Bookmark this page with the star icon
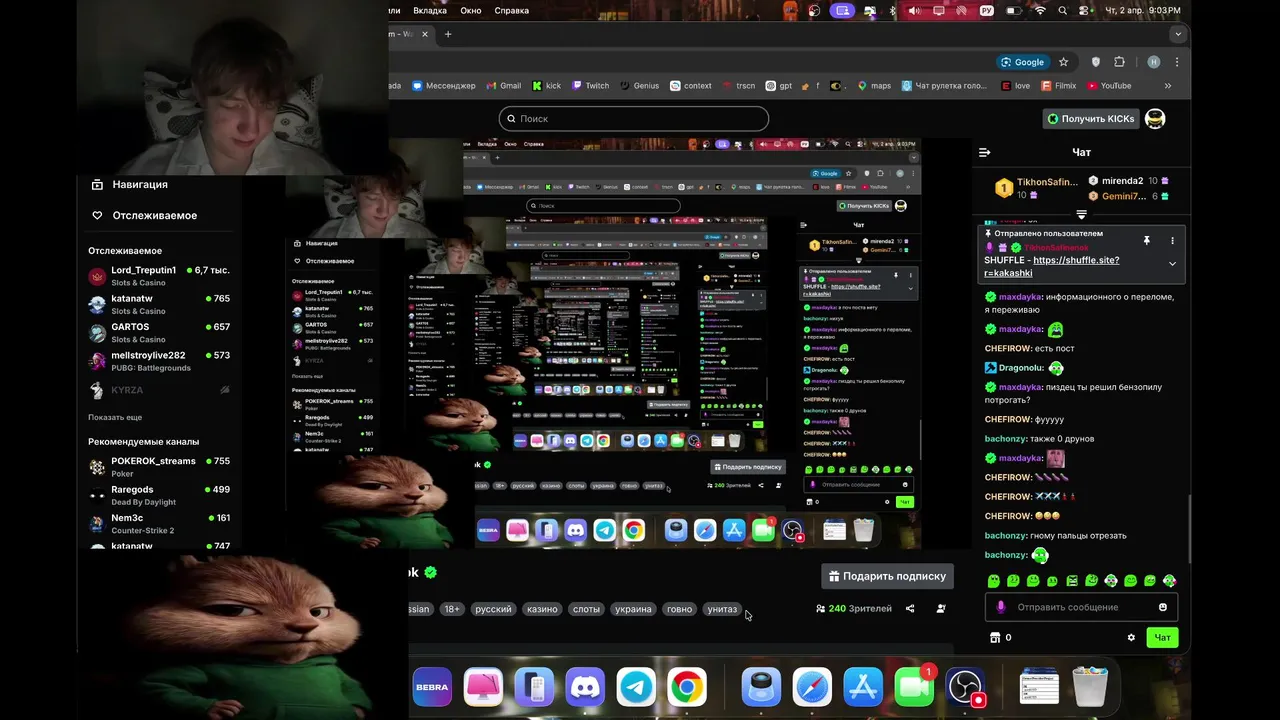This screenshot has width=1280, height=720. (x=1063, y=62)
